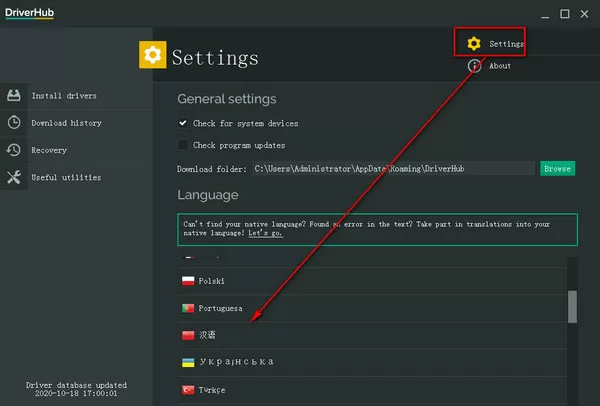Select Portuguesa language

pyautogui.click(x=372, y=308)
